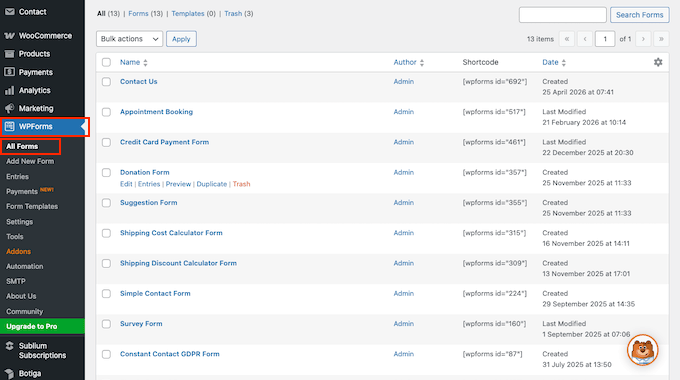The width and height of the screenshot is (680, 380).
Task: Select the Forms (13) filter
Action: 145,13
